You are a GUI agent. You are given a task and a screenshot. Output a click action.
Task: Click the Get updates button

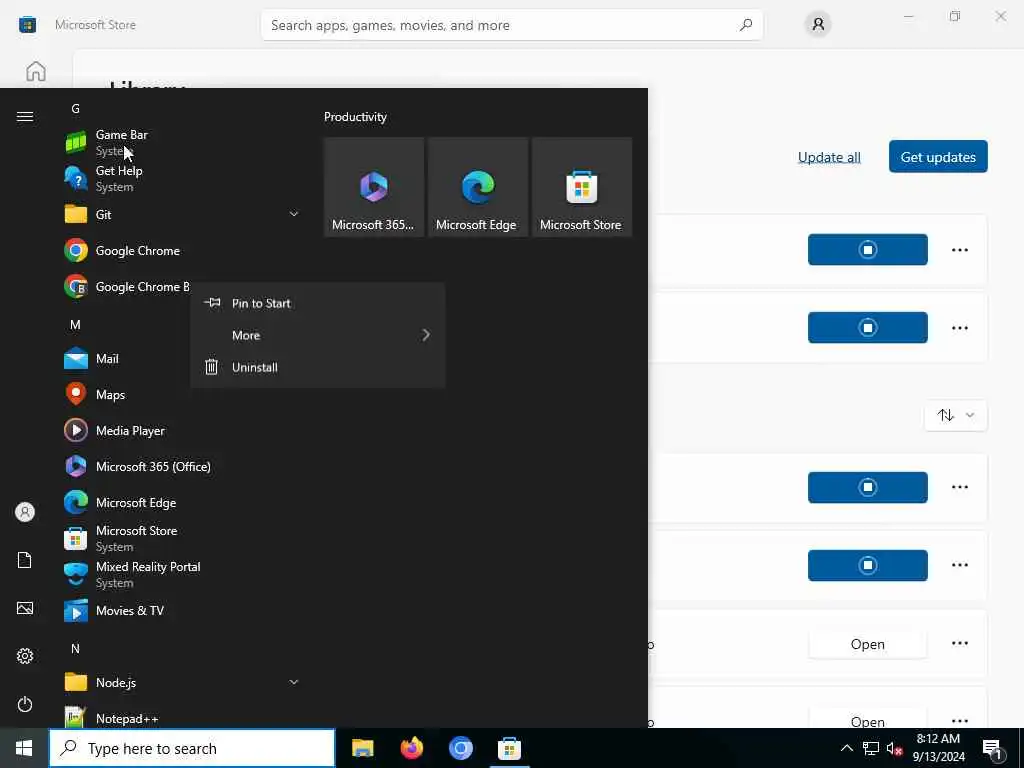[x=938, y=157]
